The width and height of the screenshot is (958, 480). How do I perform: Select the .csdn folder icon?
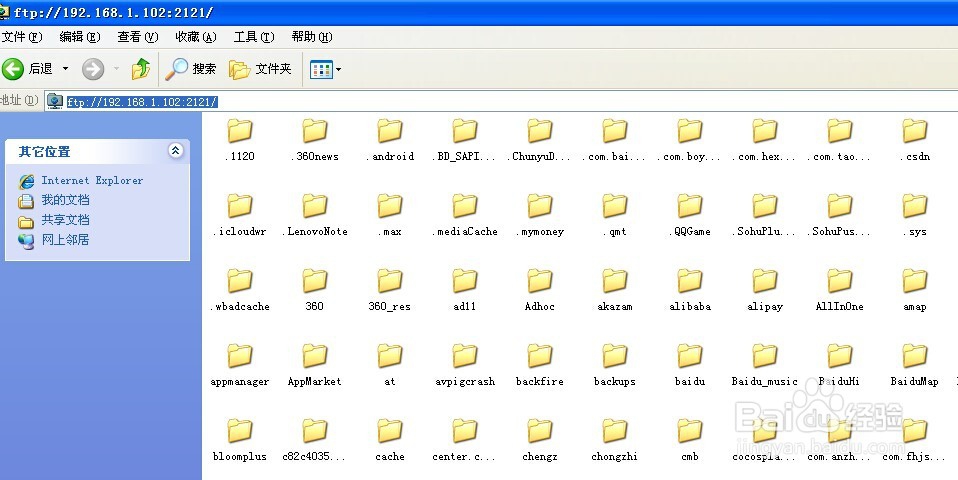point(915,131)
